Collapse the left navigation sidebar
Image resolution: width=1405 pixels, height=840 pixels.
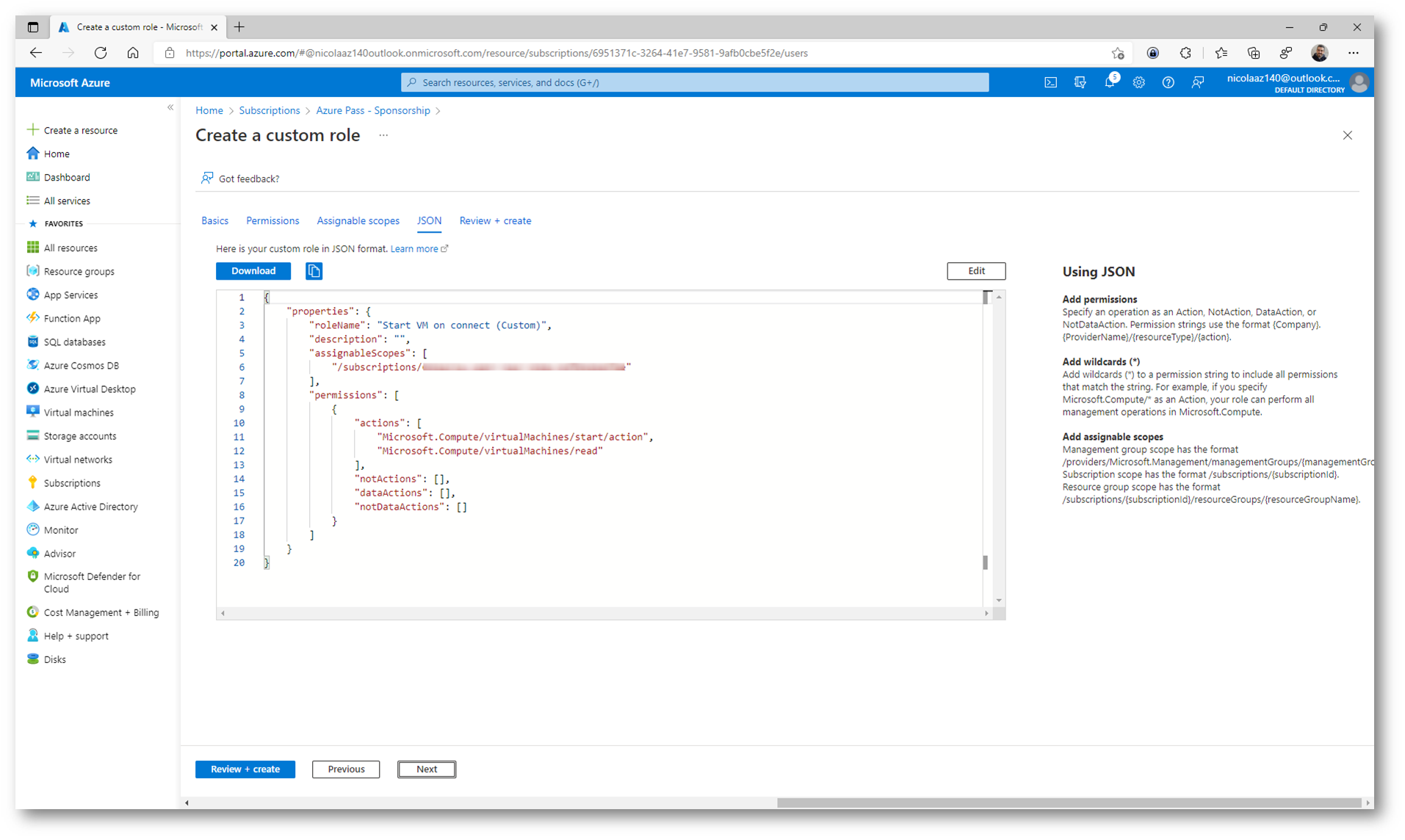pos(170,108)
